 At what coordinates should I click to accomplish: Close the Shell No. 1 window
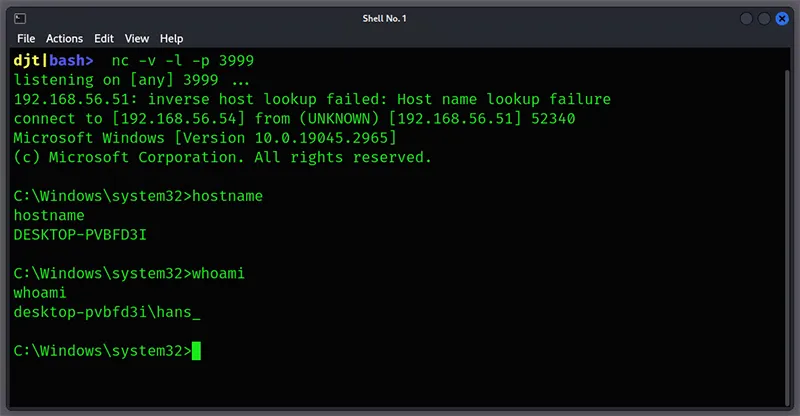click(782, 19)
